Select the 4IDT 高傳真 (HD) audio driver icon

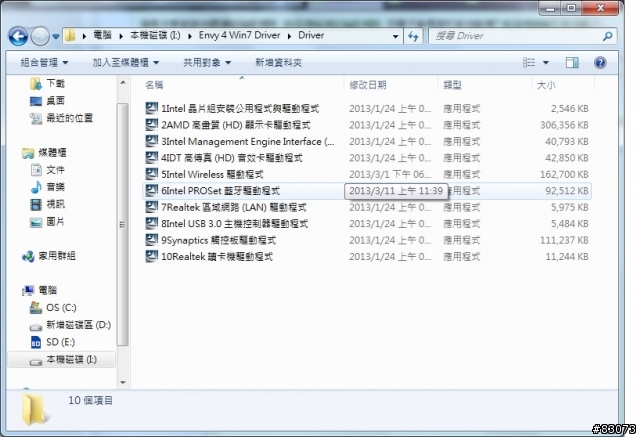152,157
